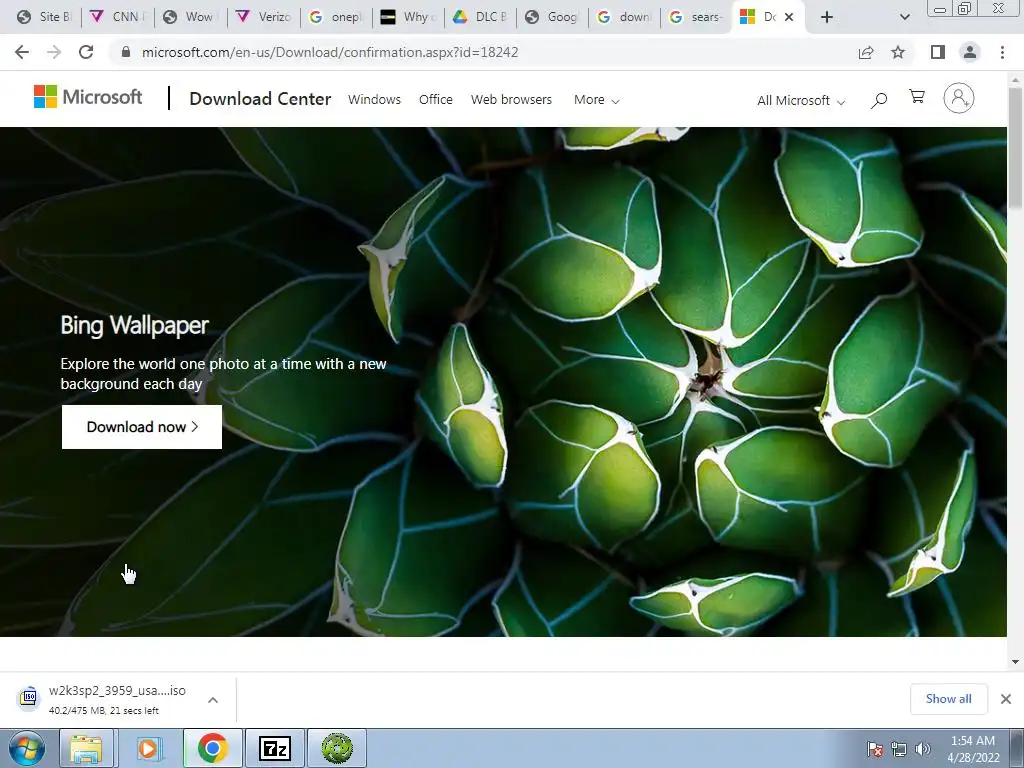
Task: Switch to the DLC Google Drive tab
Action: [x=481, y=17]
